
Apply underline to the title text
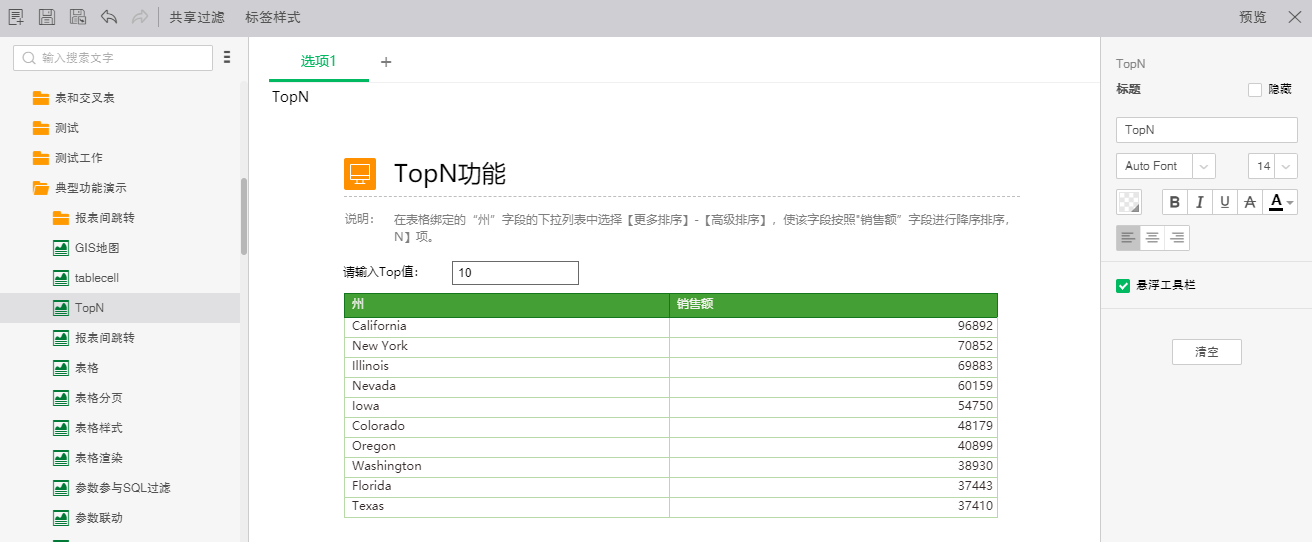1224,202
